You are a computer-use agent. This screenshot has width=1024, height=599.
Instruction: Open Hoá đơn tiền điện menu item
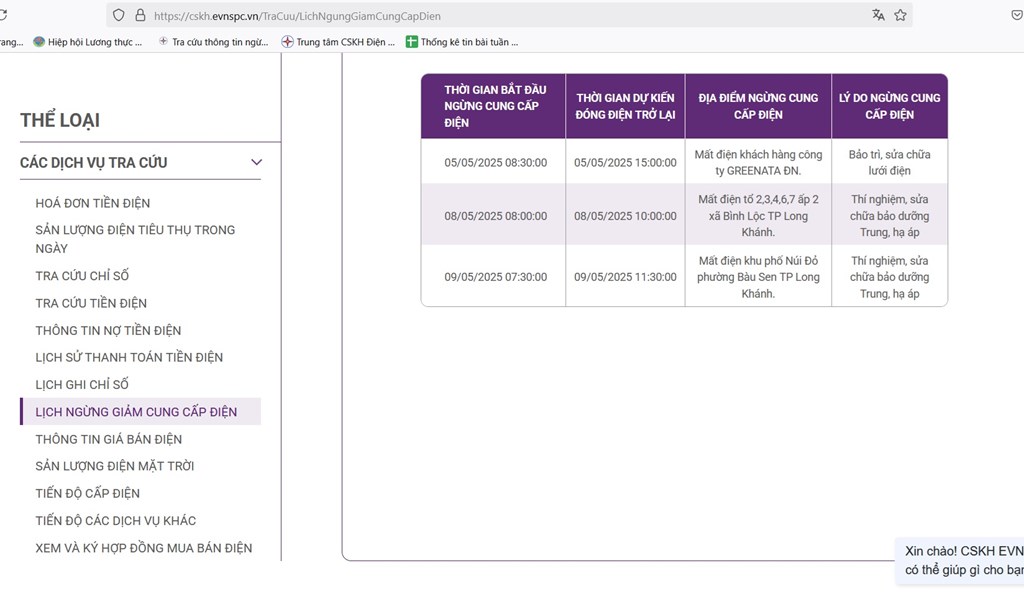click(93, 203)
